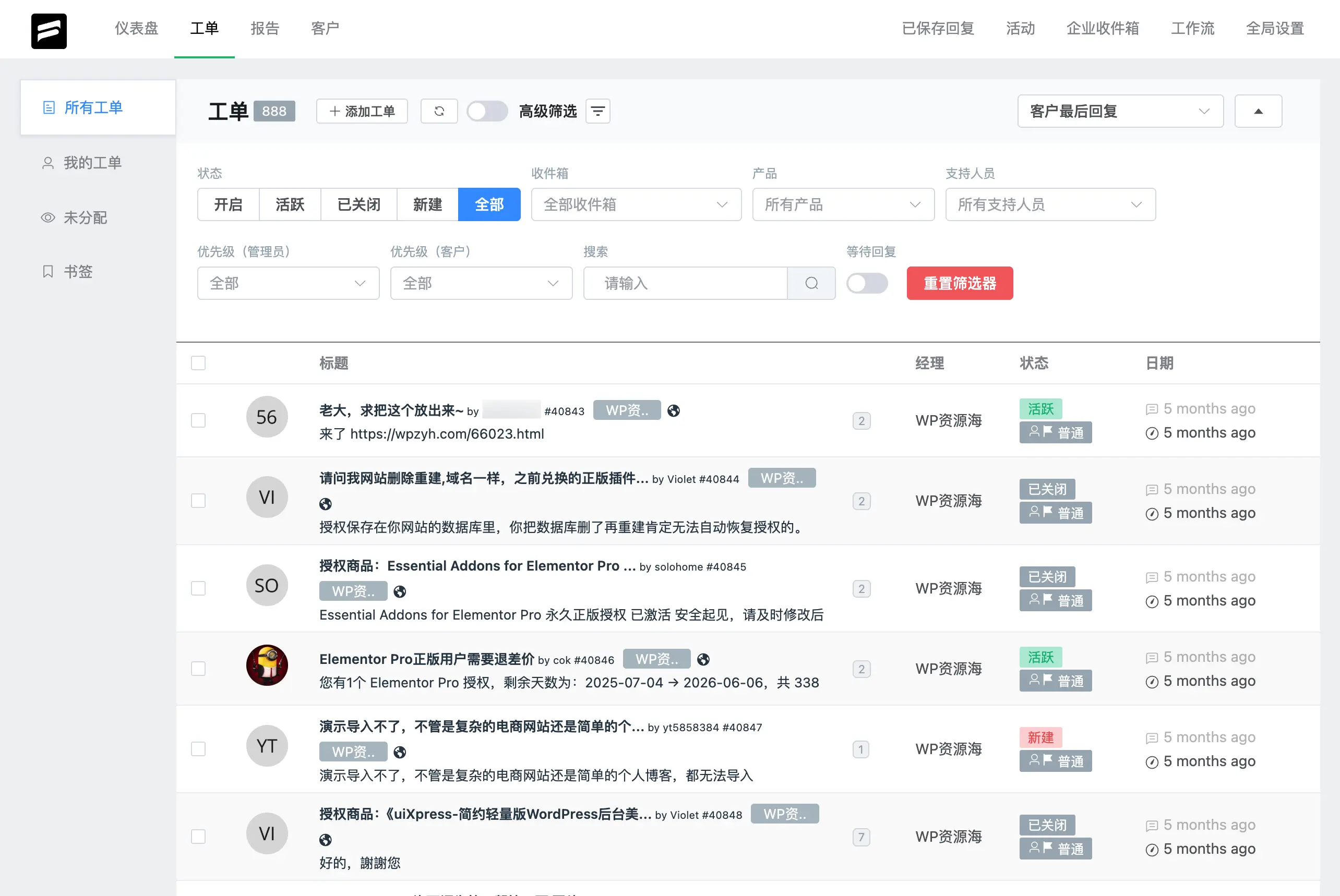Open the 优先级(客户) dropdown

pos(481,283)
